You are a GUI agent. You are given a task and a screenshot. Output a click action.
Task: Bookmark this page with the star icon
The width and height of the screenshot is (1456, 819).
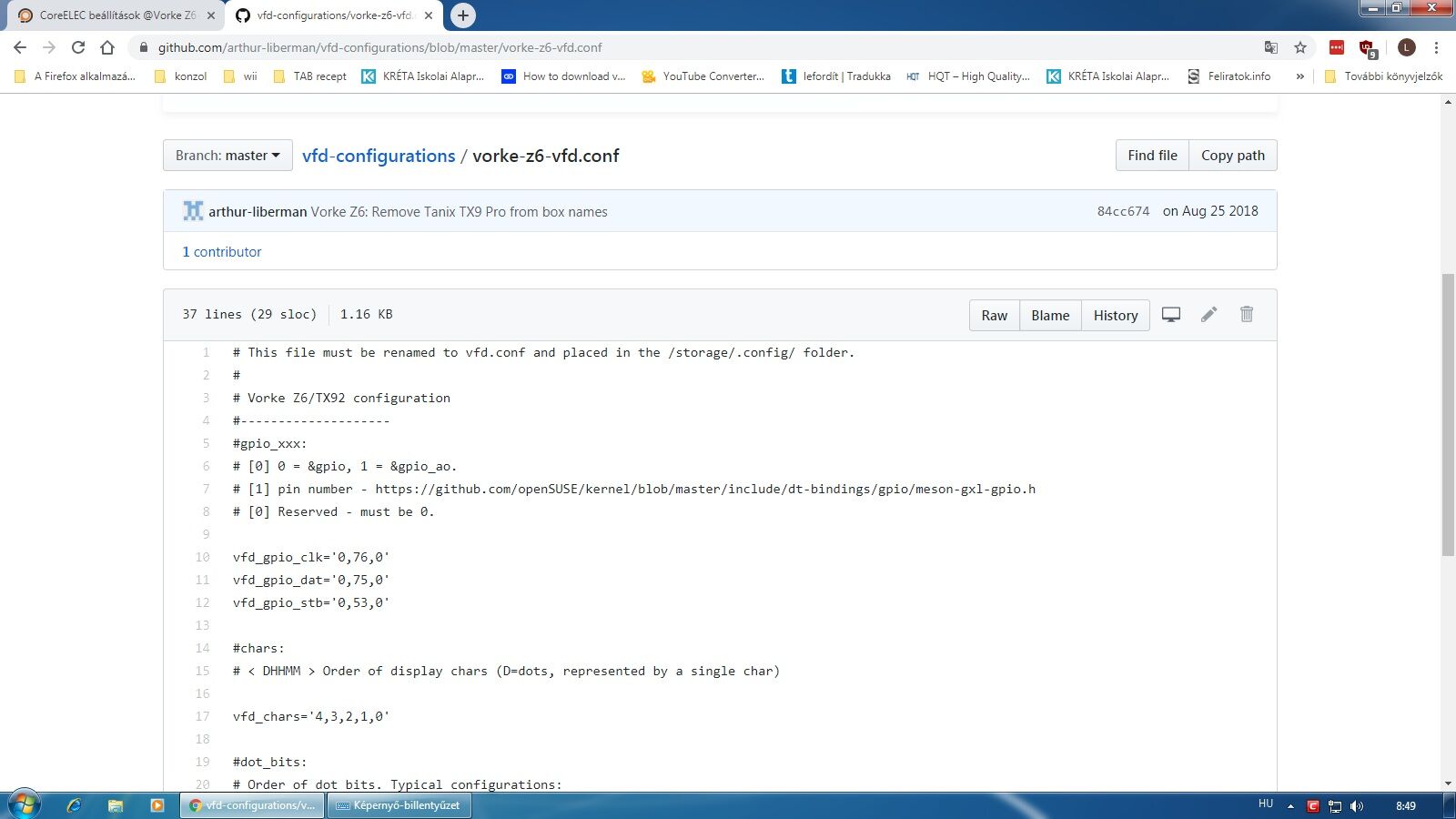point(1300,47)
